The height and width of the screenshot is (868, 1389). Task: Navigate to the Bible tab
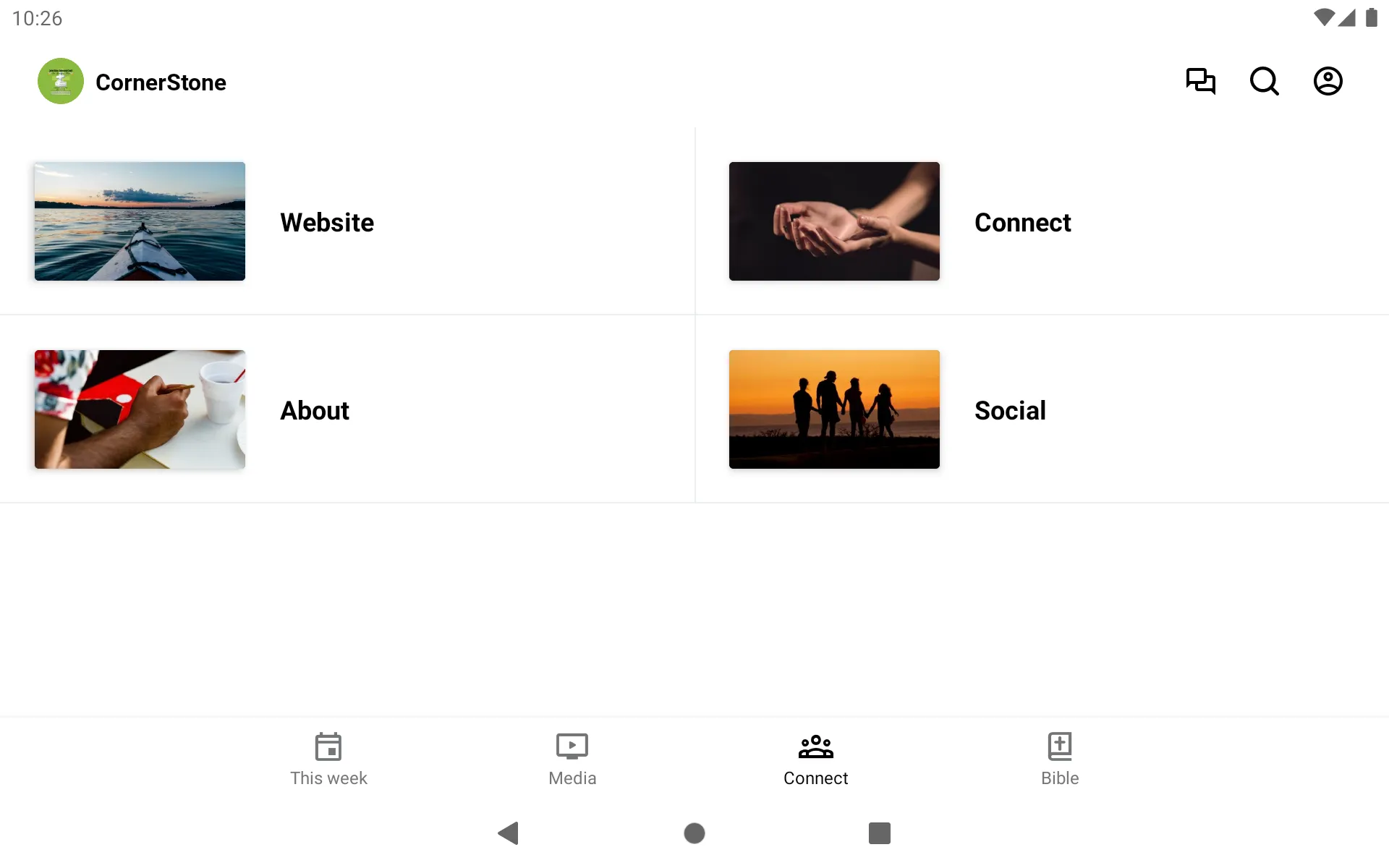click(x=1059, y=758)
